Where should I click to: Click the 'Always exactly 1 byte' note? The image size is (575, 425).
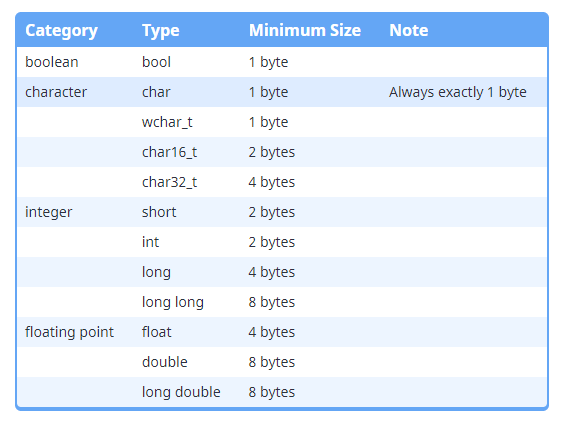coord(458,92)
